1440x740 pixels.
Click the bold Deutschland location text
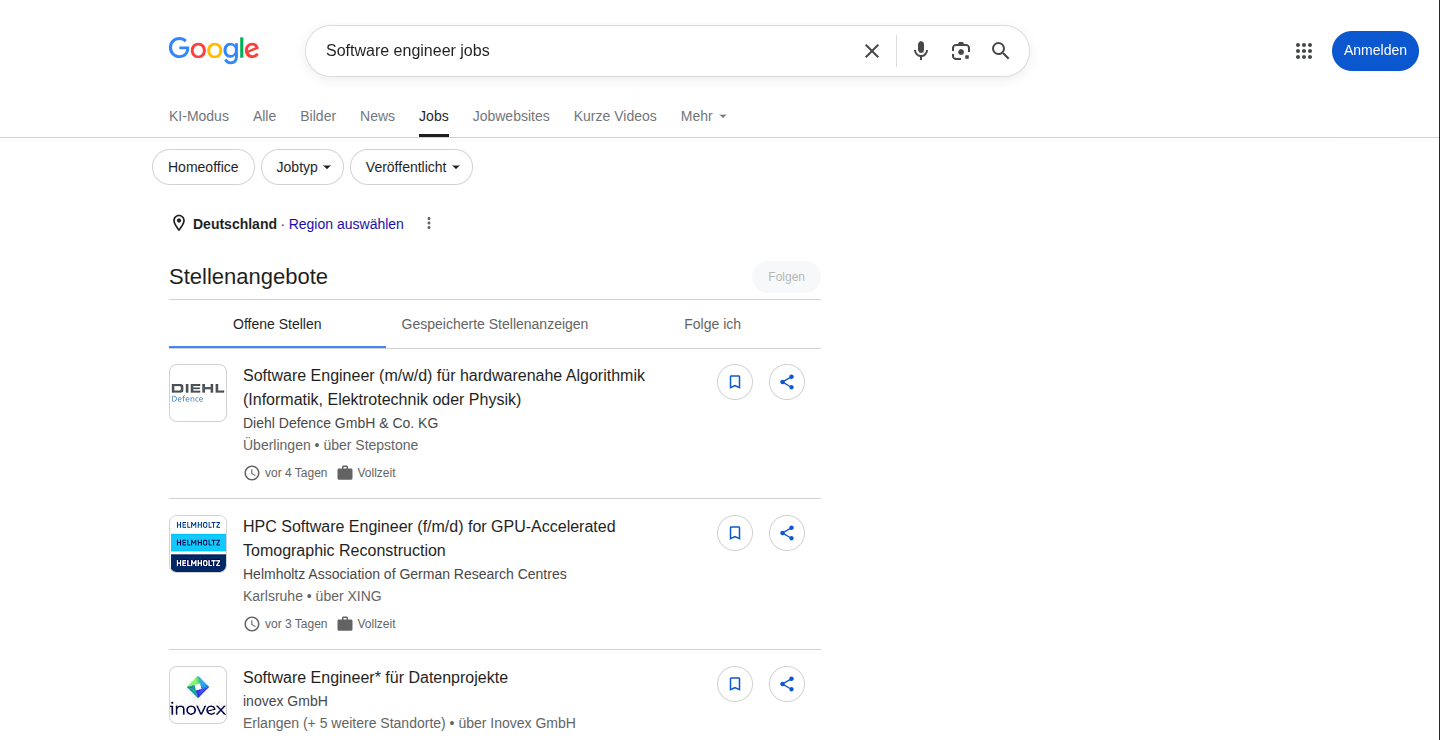point(235,224)
